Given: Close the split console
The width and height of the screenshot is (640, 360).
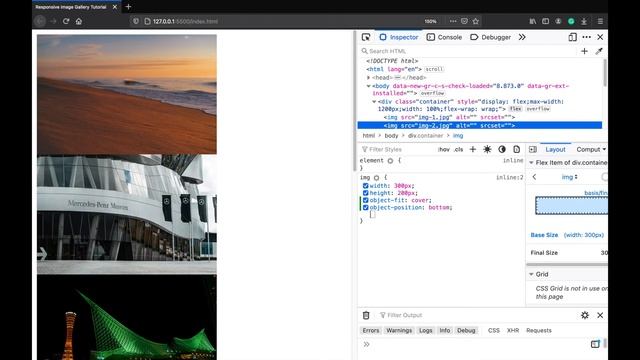Looking at the screenshot, I should click(600, 315).
